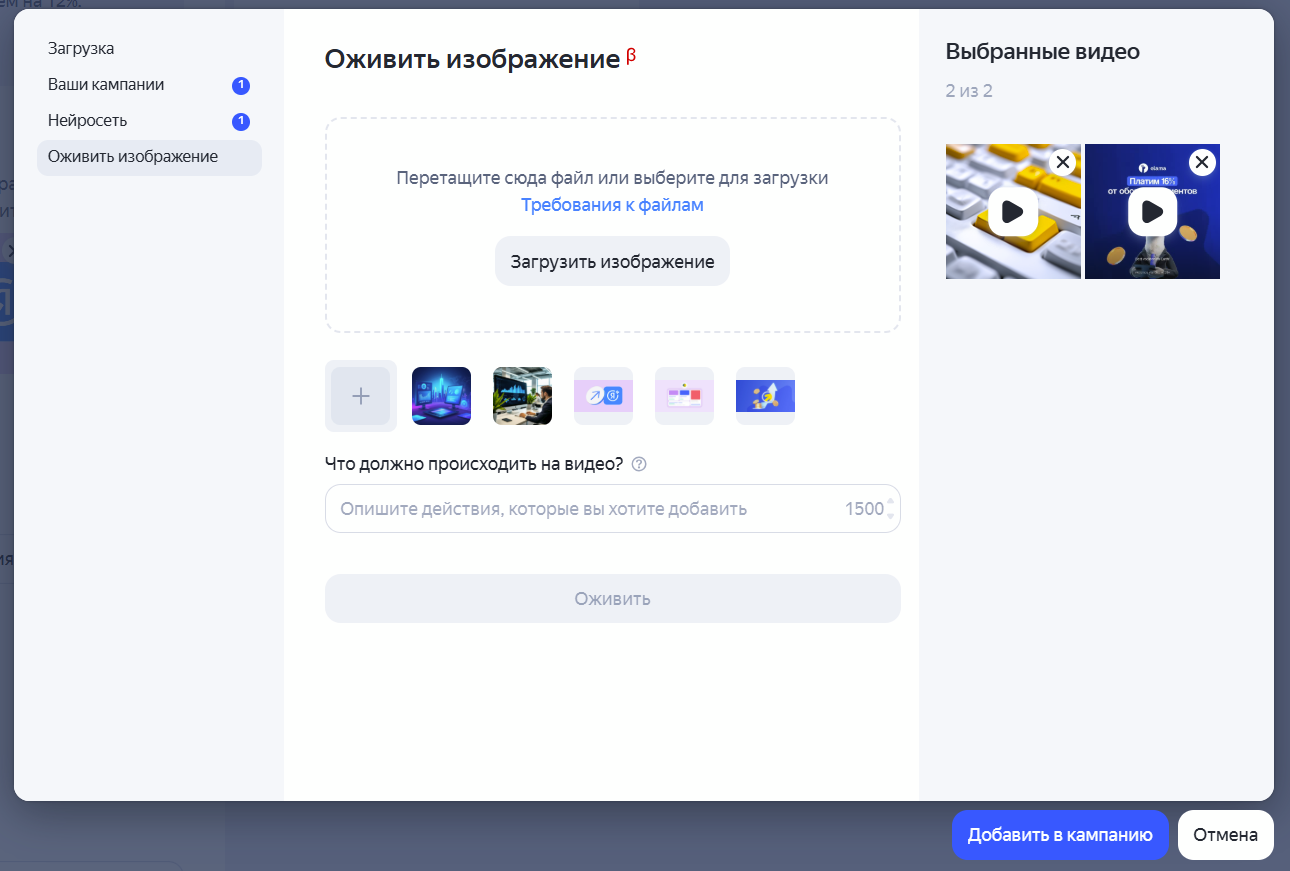Click the plus tile to add image
This screenshot has width=1290, height=871.
click(x=361, y=396)
